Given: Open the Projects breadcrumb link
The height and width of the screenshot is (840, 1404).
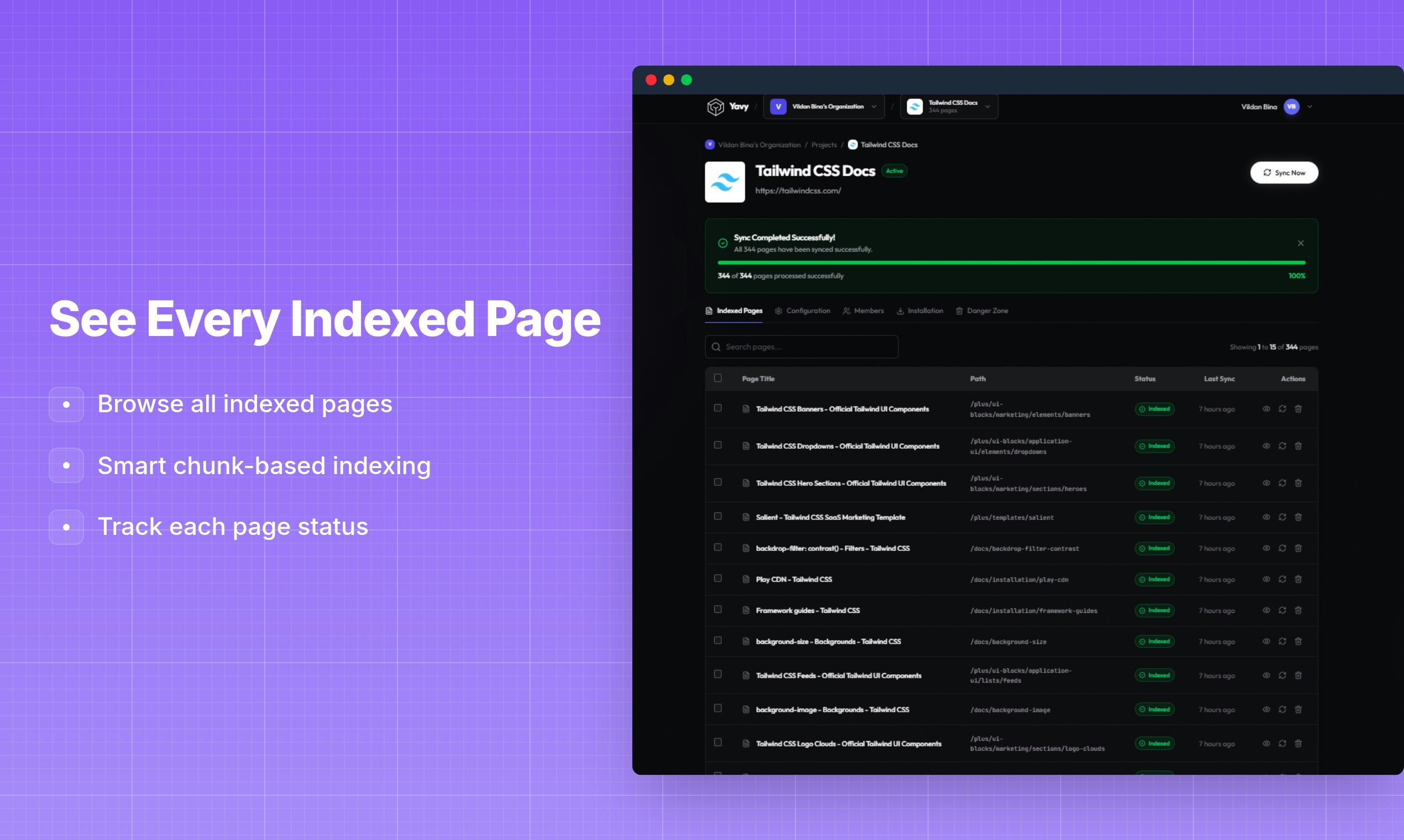Looking at the screenshot, I should 824,144.
